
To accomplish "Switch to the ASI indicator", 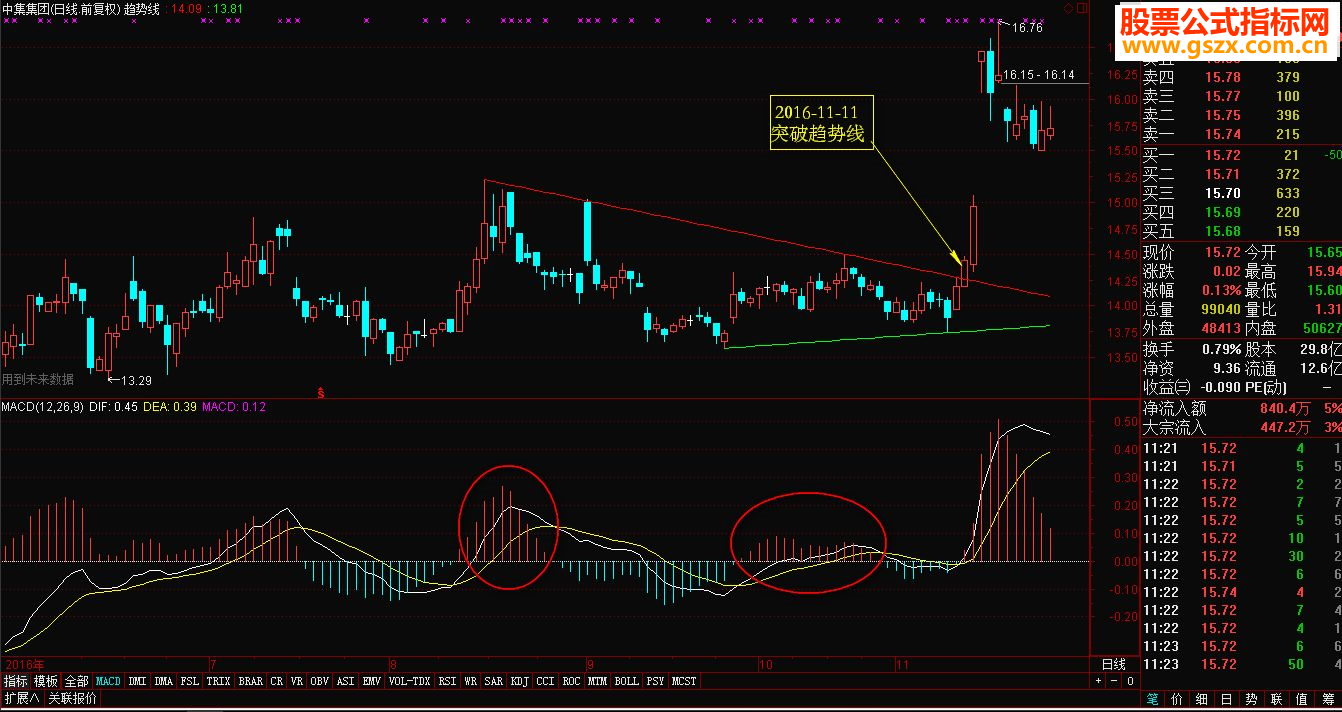I will tap(346, 681).
